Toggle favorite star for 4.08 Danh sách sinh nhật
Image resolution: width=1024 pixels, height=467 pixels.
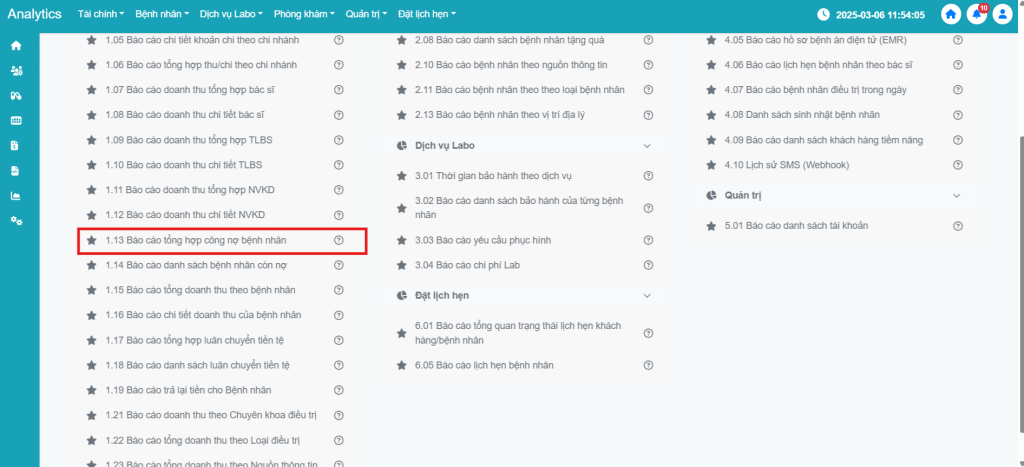point(711,115)
